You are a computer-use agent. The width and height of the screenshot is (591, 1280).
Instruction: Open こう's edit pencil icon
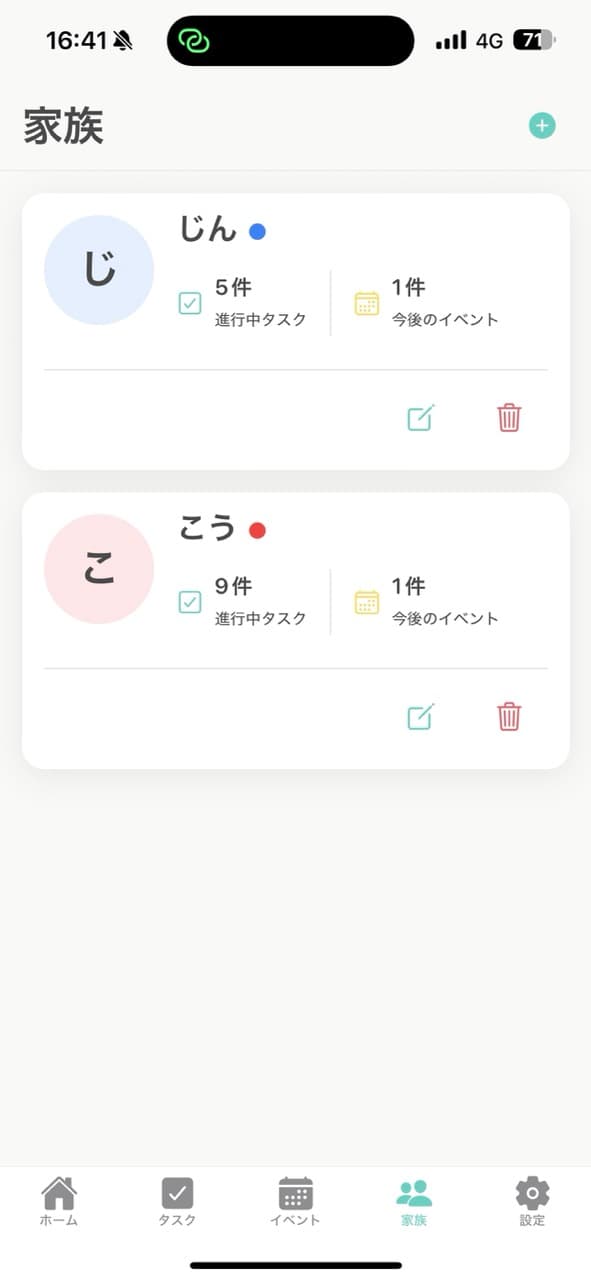421,717
